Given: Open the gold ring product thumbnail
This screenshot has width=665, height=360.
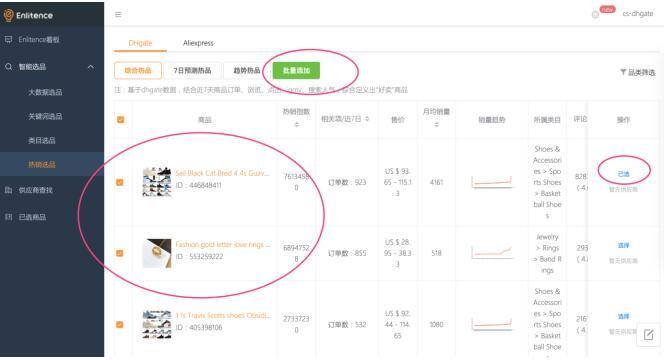Looking at the screenshot, I should 156,253.
